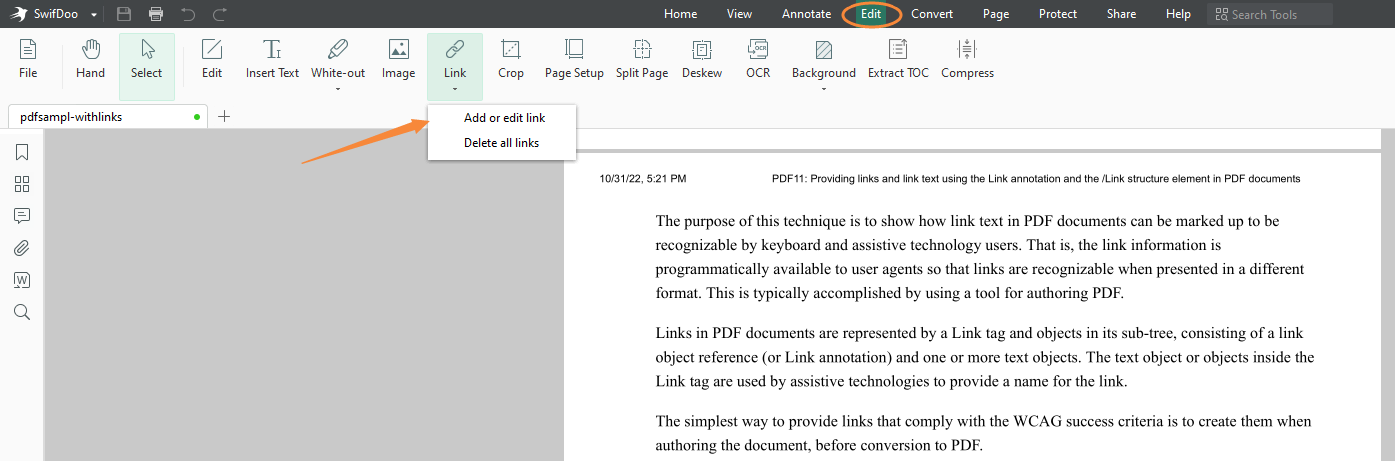Viewport: 1395px width, 461px height.
Task: Expand the Background dropdown arrow
Action: [824, 89]
